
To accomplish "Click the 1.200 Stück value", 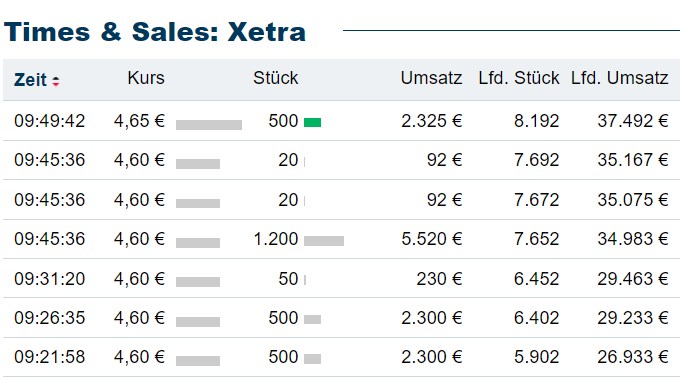I will pos(276,239).
